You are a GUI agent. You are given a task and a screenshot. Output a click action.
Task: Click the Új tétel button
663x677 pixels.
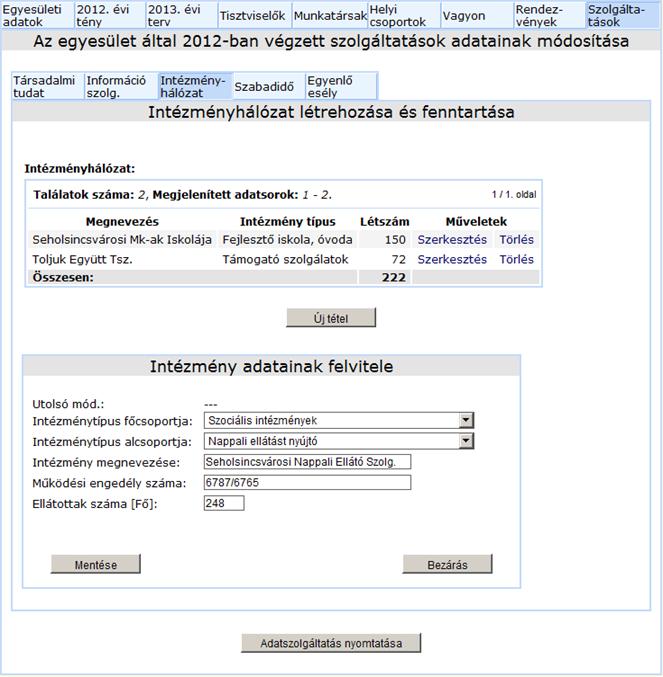pyautogui.click(x=331, y=318)
